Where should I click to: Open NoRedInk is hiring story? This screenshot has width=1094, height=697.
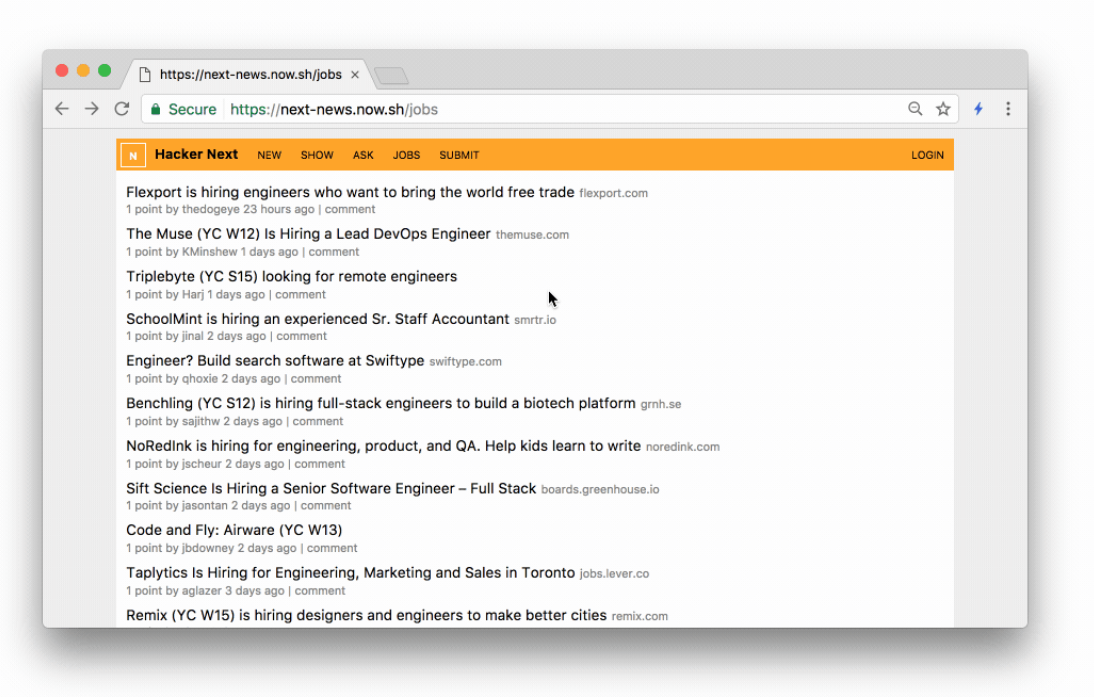pos(383,446)
